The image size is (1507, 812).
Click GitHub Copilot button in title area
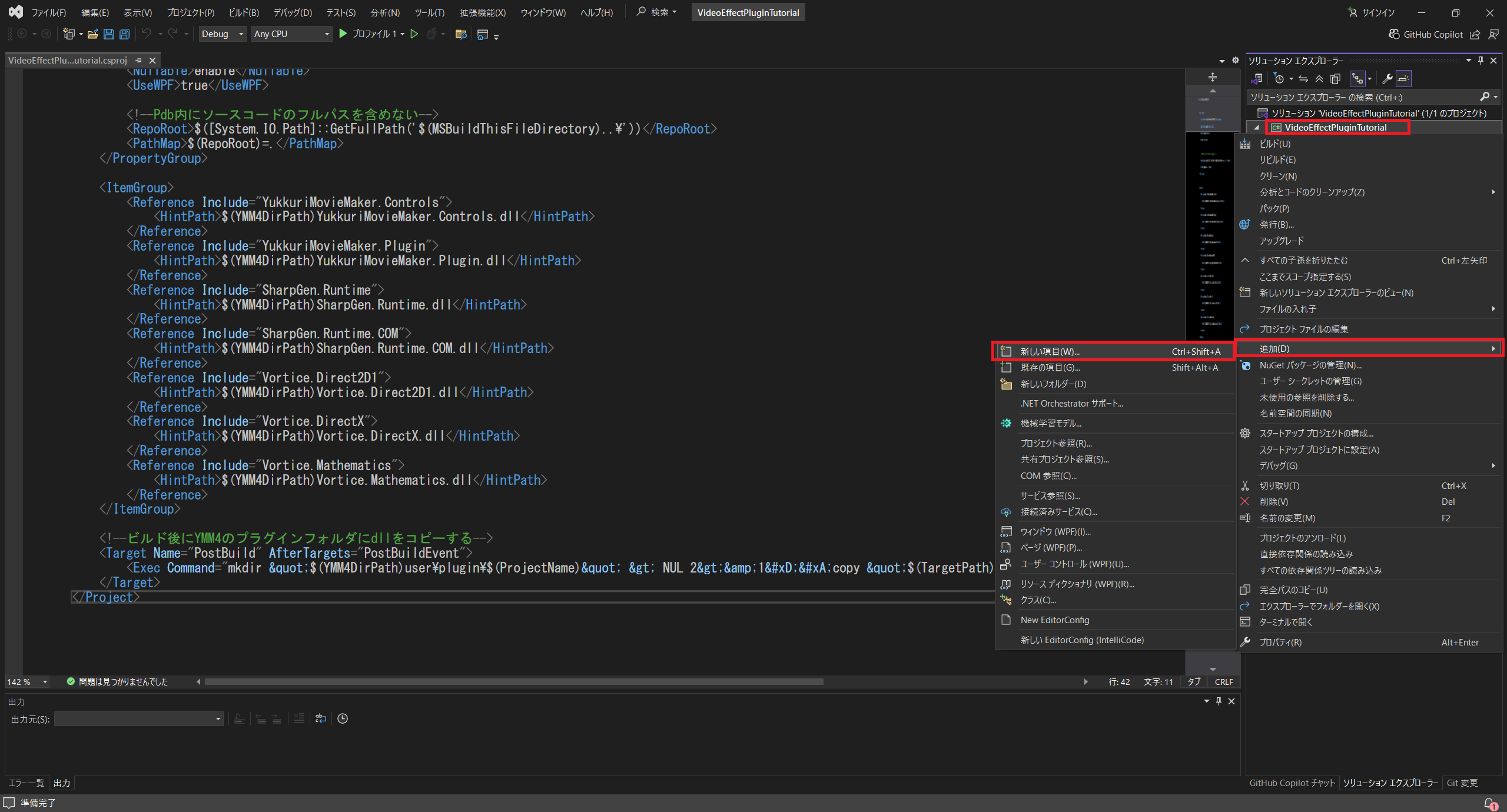[x=1425, y=34]
